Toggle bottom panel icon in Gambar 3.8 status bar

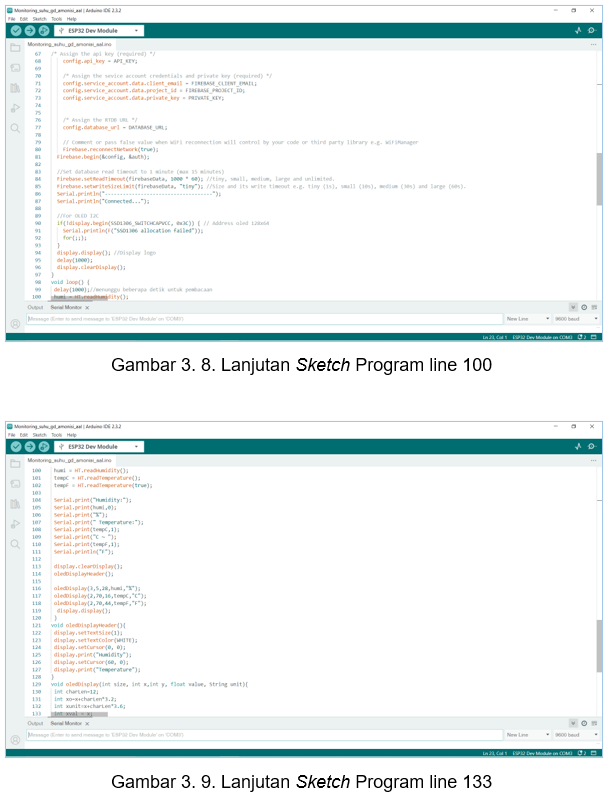pos(593,337)
